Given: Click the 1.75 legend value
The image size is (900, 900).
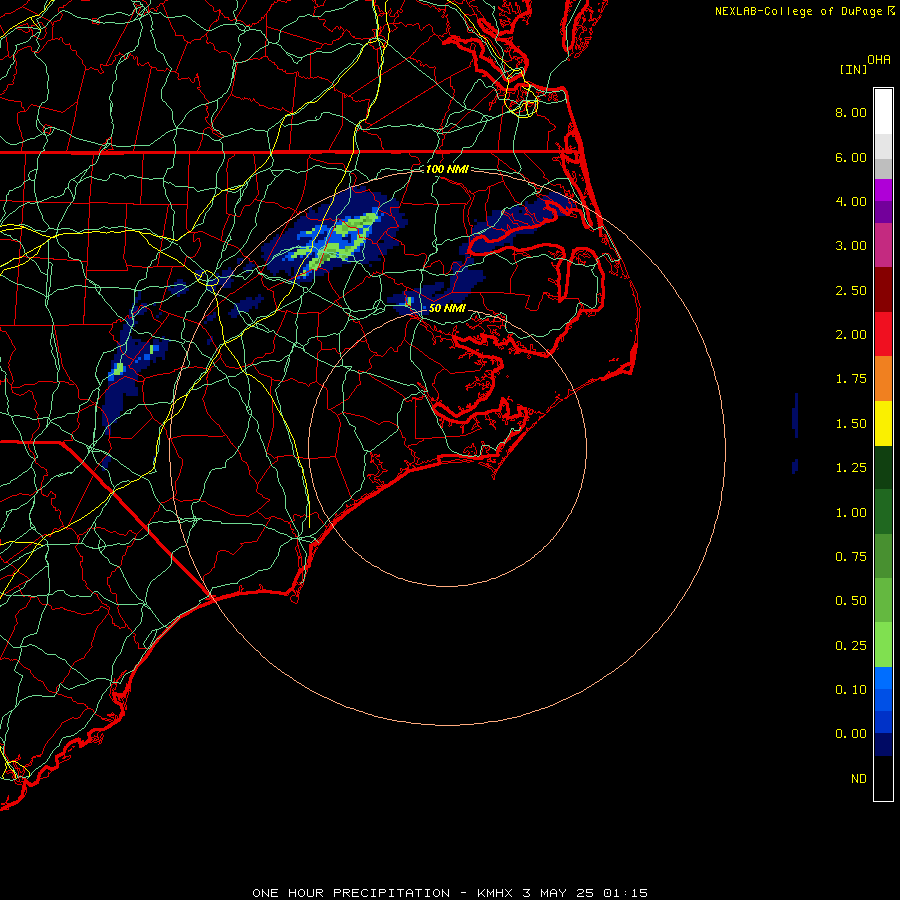Looking at the screenshot, I should [851, 379].
